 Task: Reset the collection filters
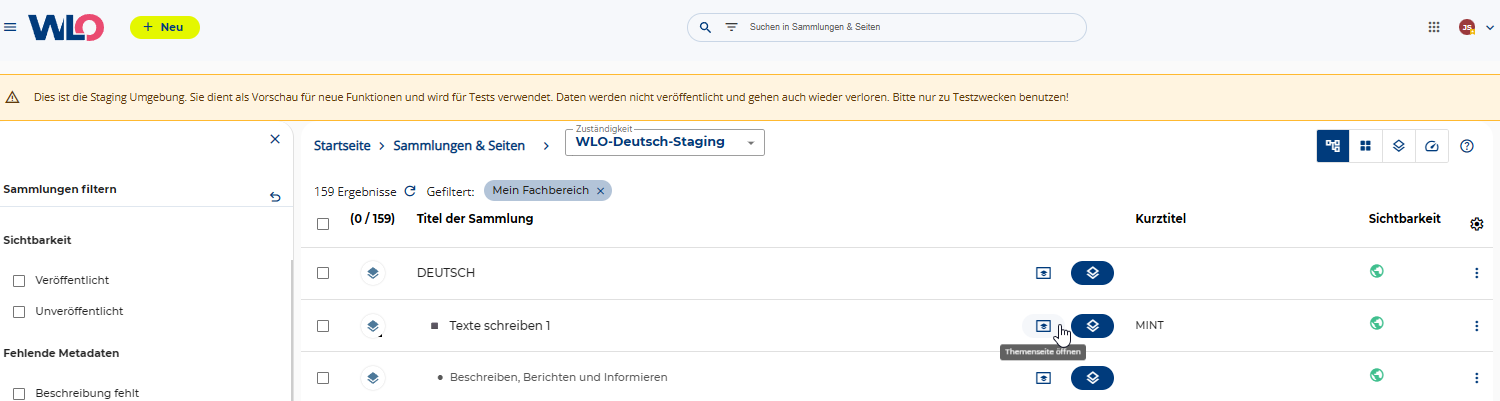(275, 197)
